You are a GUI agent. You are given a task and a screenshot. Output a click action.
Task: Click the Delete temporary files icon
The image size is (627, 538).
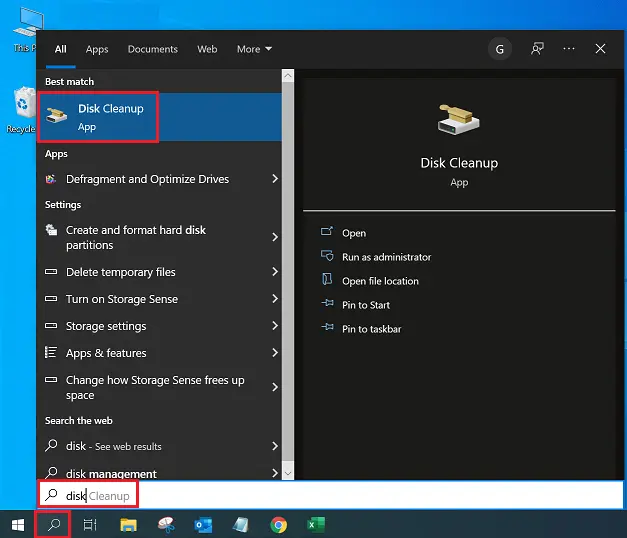51,272
